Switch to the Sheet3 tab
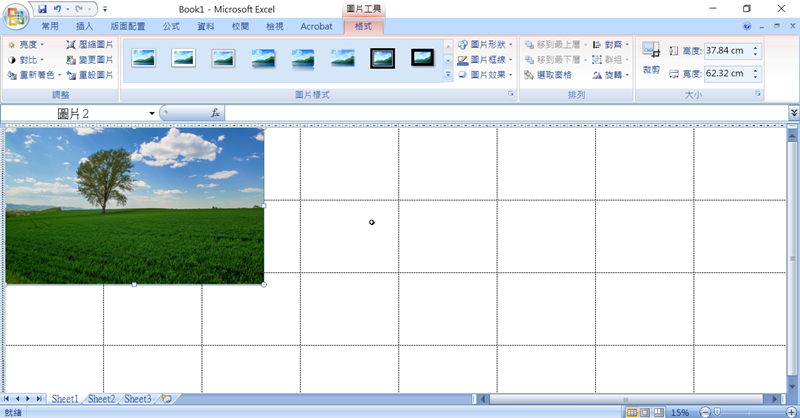The image size is (800, 418). [x=138, y=399]
